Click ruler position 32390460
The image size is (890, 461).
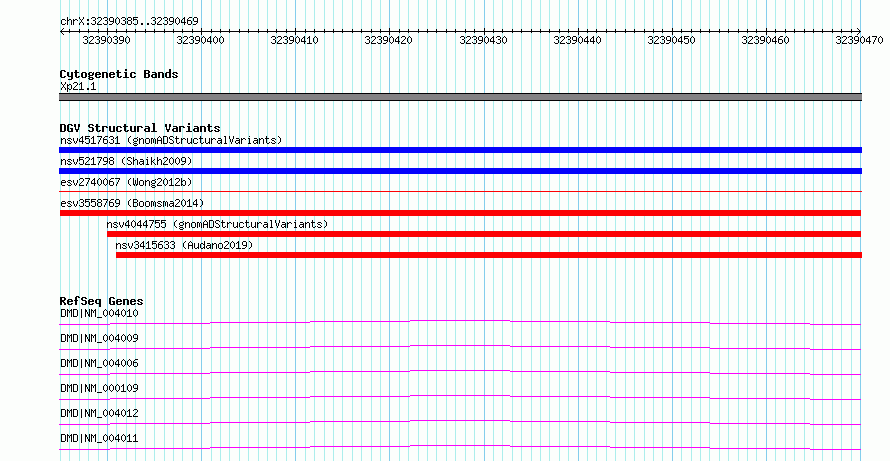[x=765, y=40]
